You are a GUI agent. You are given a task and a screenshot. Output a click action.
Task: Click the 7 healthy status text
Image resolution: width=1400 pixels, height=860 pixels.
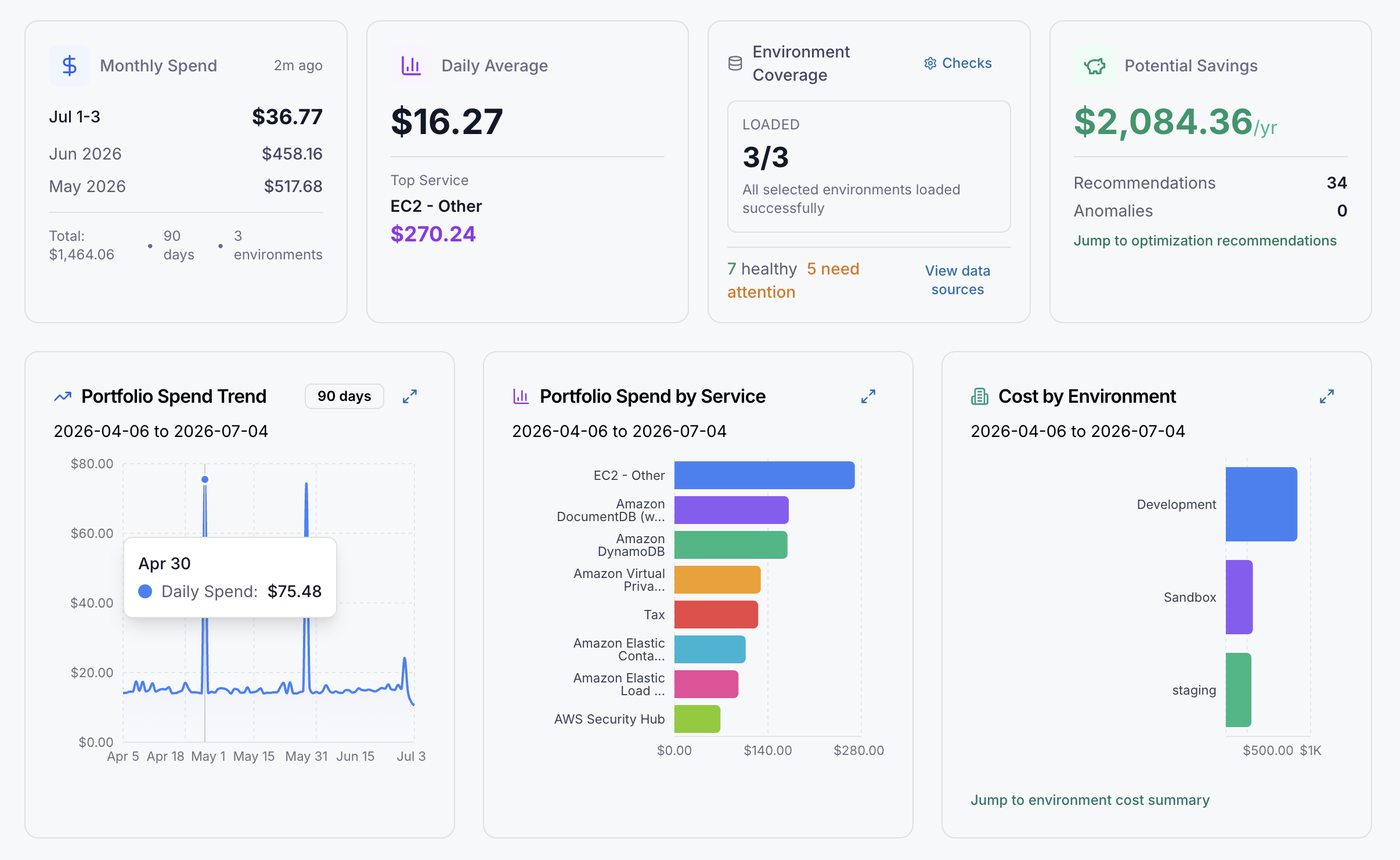[762, 269]
